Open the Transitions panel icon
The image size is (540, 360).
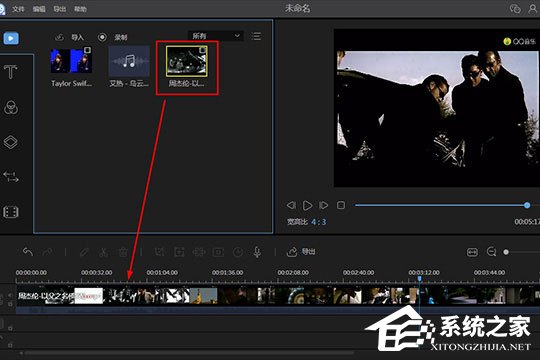11,177
